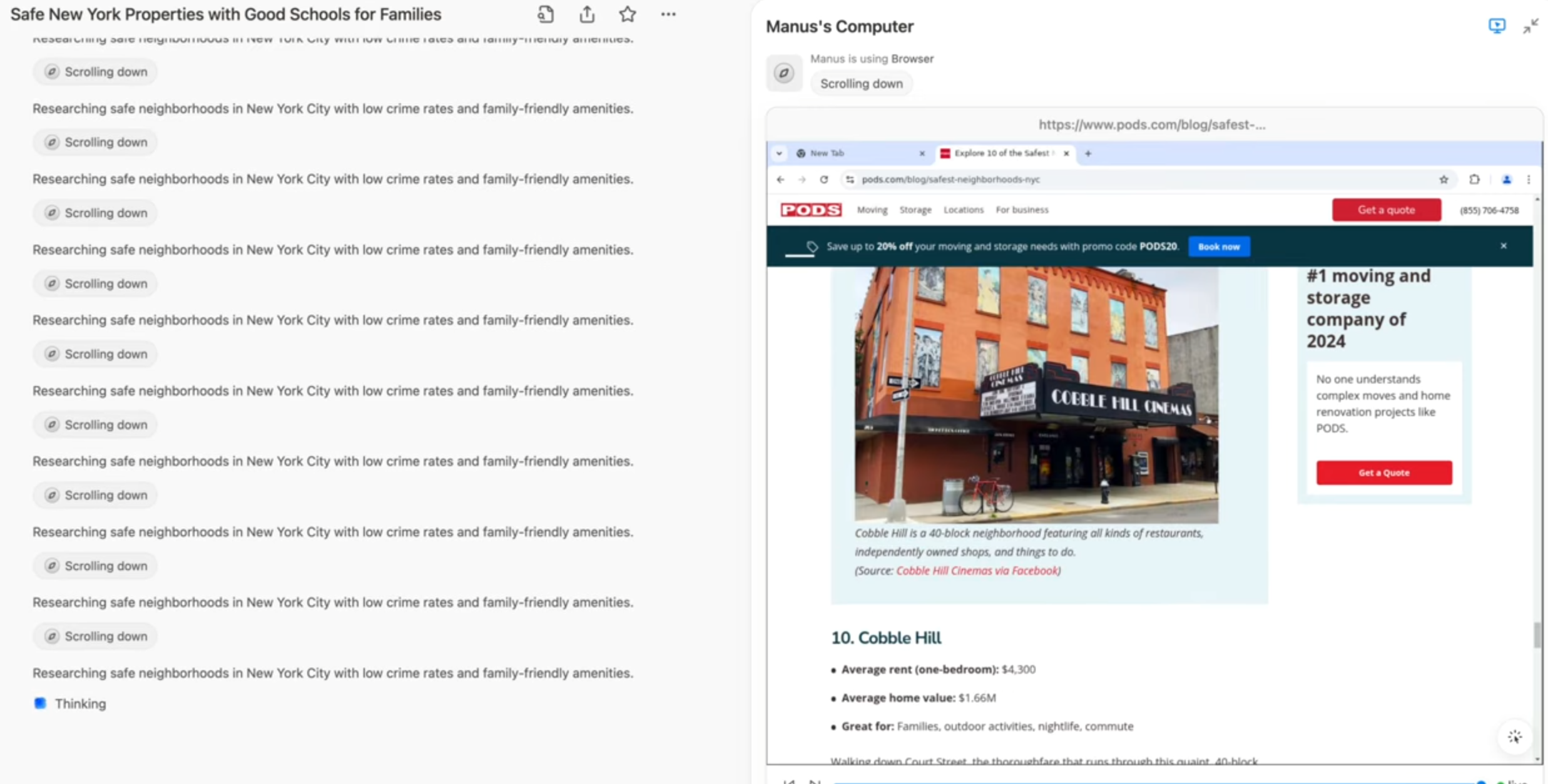Screen dimensions: 1548x784
Task: Dismiss the promo banner with the X
Action: [1503, 246]
